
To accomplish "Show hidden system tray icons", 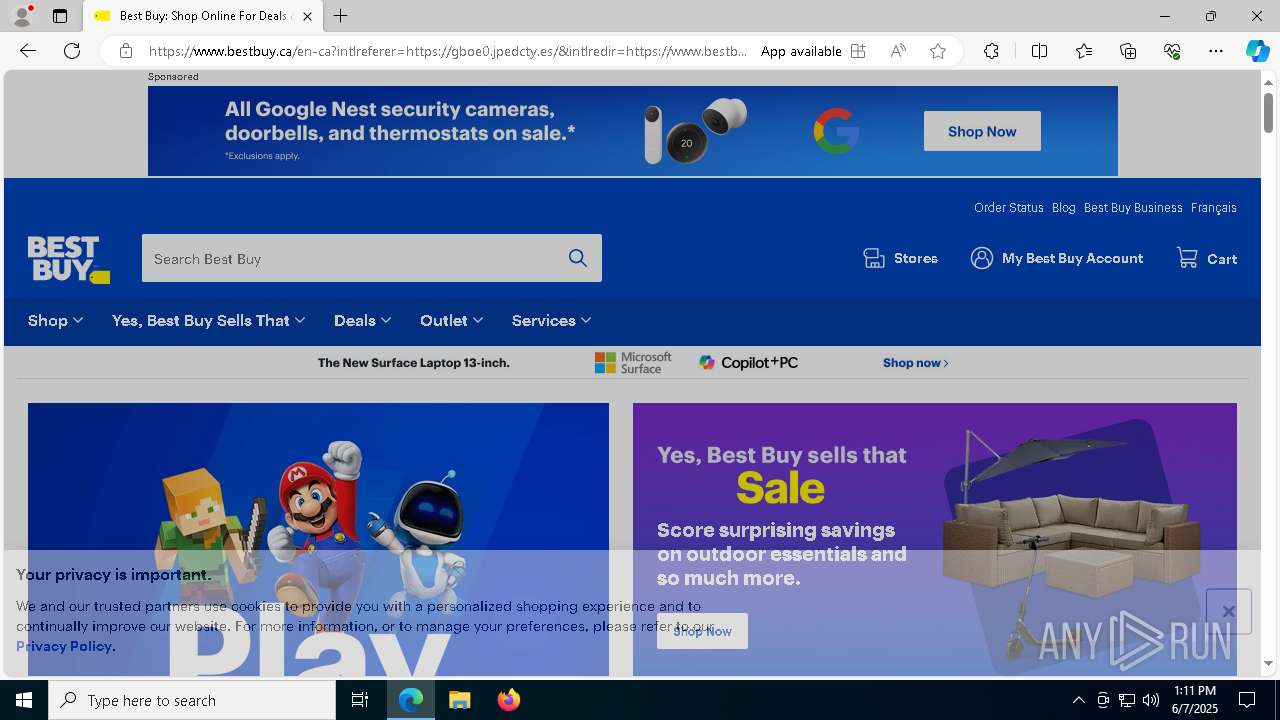I will tap(1078, 700).
